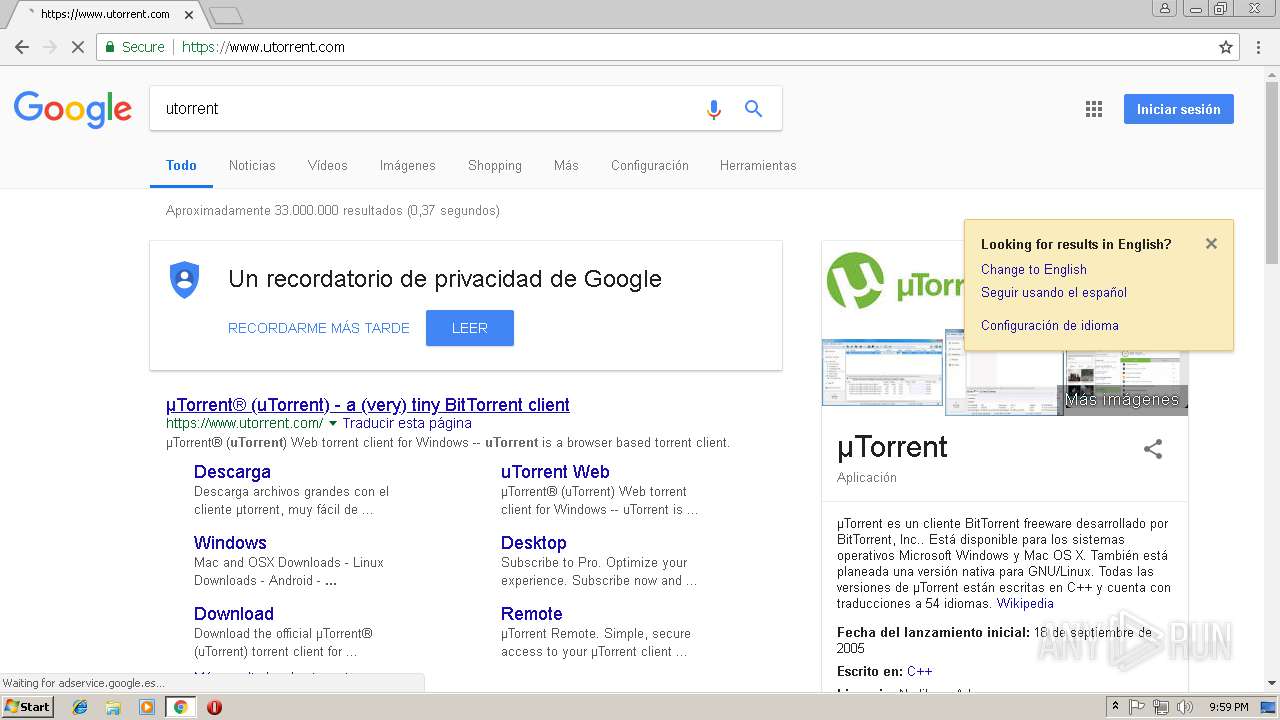Close the language suggestion popup
Image resolution: width=1280 pixels, height=720 pixels.
tap(1211, 244)
